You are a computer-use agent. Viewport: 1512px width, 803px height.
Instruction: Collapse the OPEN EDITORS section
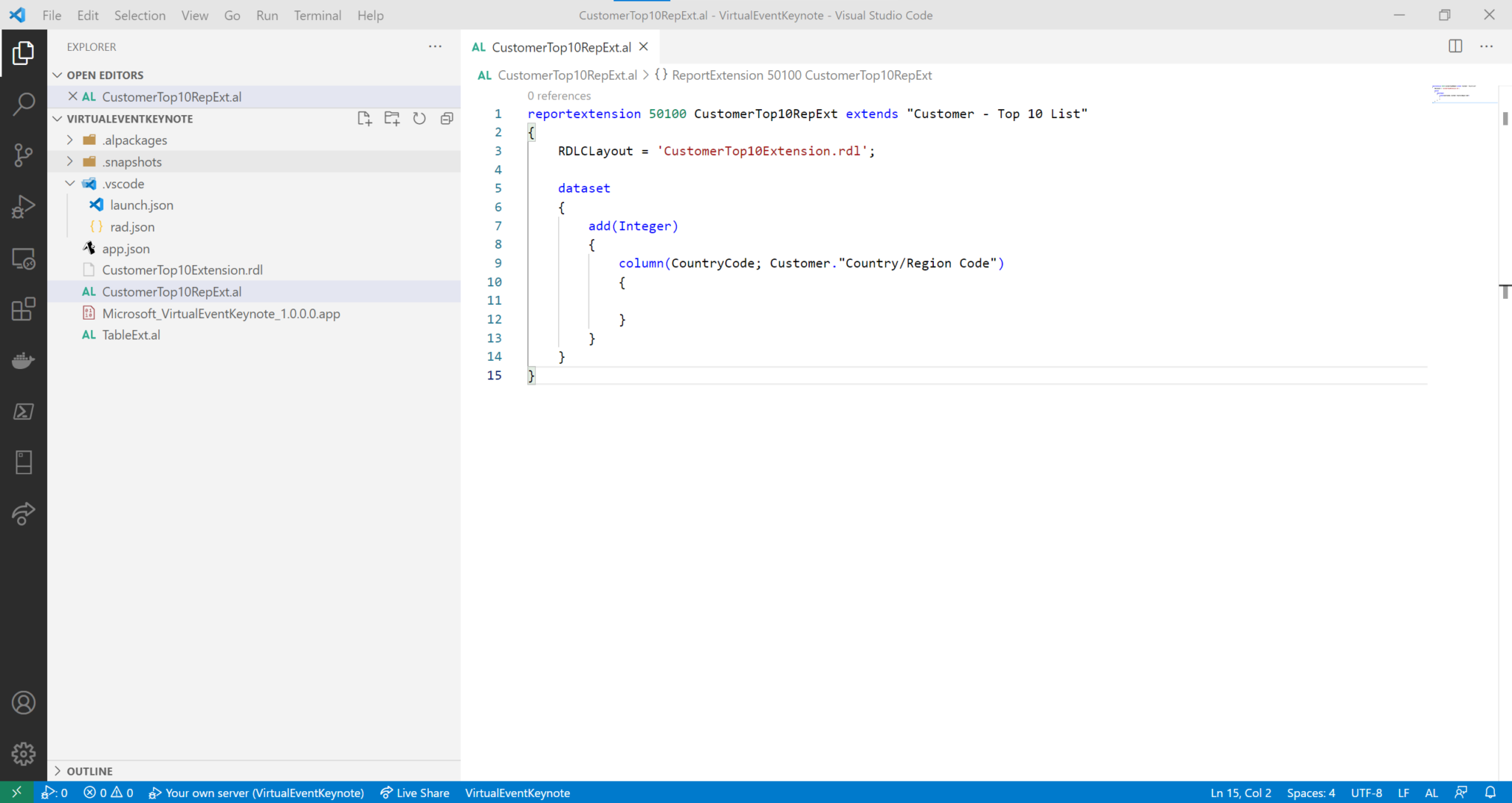(x=58, y=74)
